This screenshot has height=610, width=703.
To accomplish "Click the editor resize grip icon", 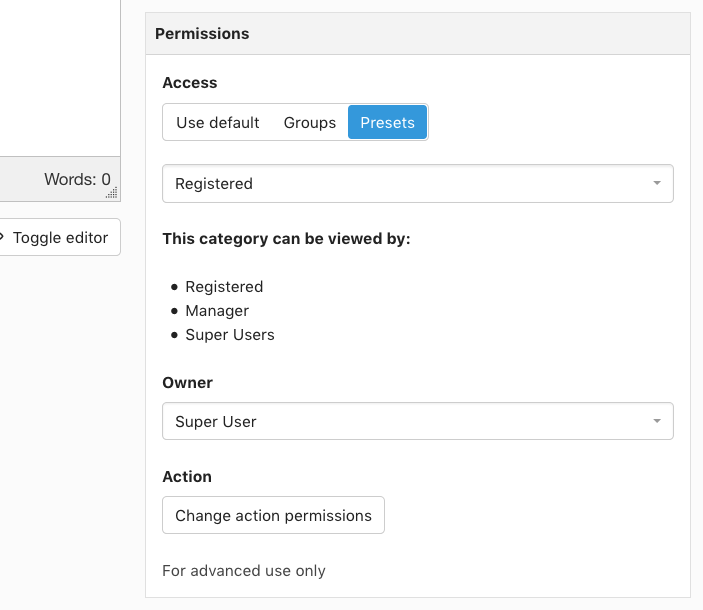I will coord(112,193).
